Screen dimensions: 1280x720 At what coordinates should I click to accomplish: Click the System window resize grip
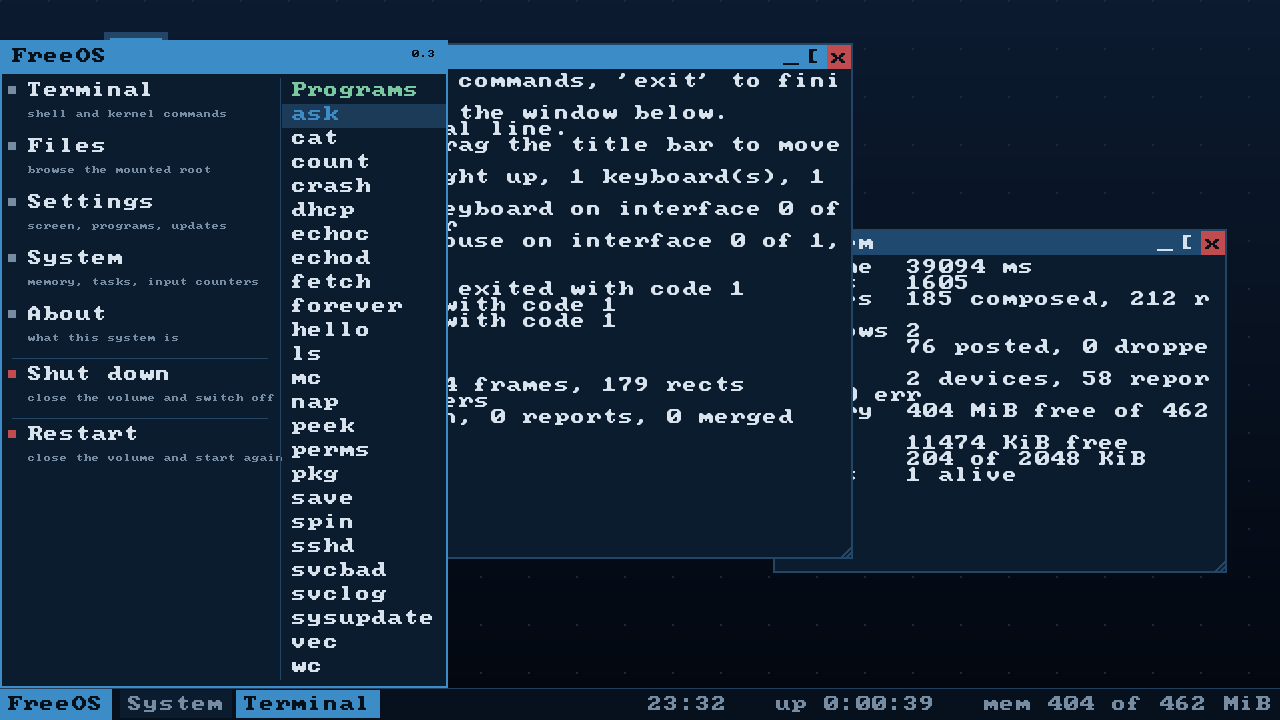[x=1220, y=566]
